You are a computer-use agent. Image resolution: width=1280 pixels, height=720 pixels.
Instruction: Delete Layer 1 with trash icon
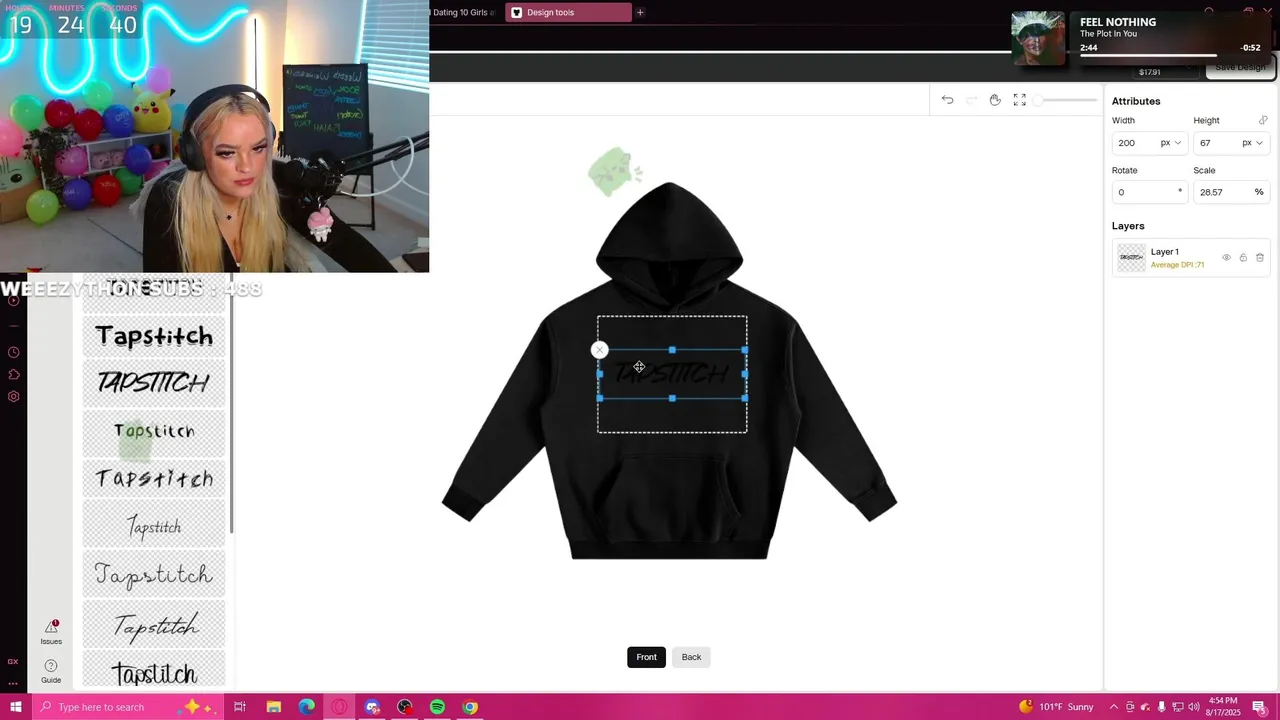tap(1260, 258)
